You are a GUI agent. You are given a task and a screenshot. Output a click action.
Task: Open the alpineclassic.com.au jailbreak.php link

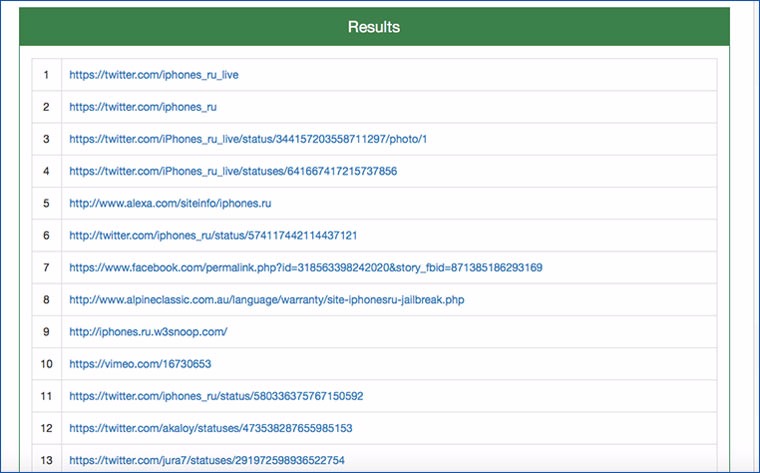point(267,300)
